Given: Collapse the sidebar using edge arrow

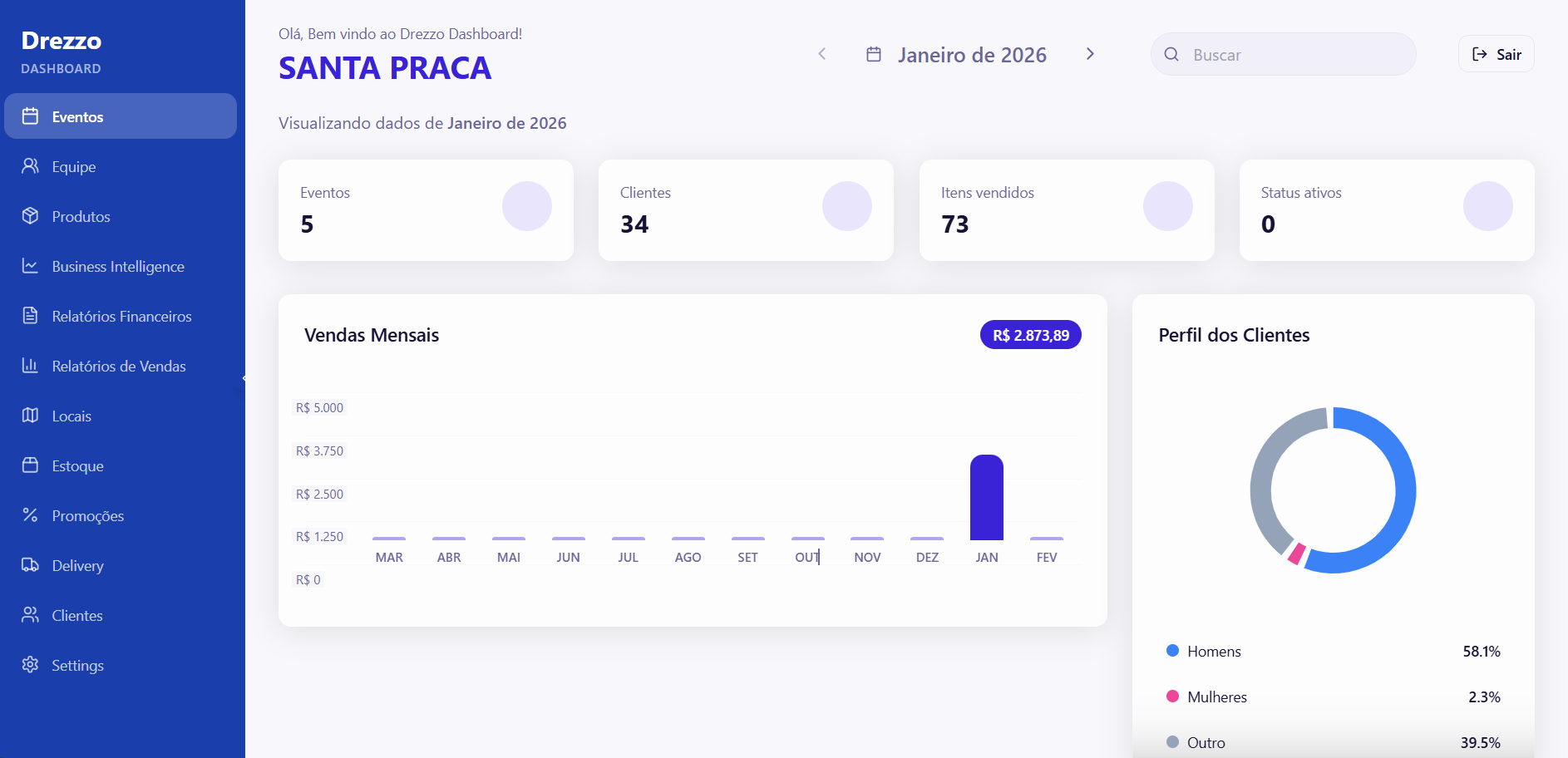Looking at the screenshot, I should (x=244, y=378).
